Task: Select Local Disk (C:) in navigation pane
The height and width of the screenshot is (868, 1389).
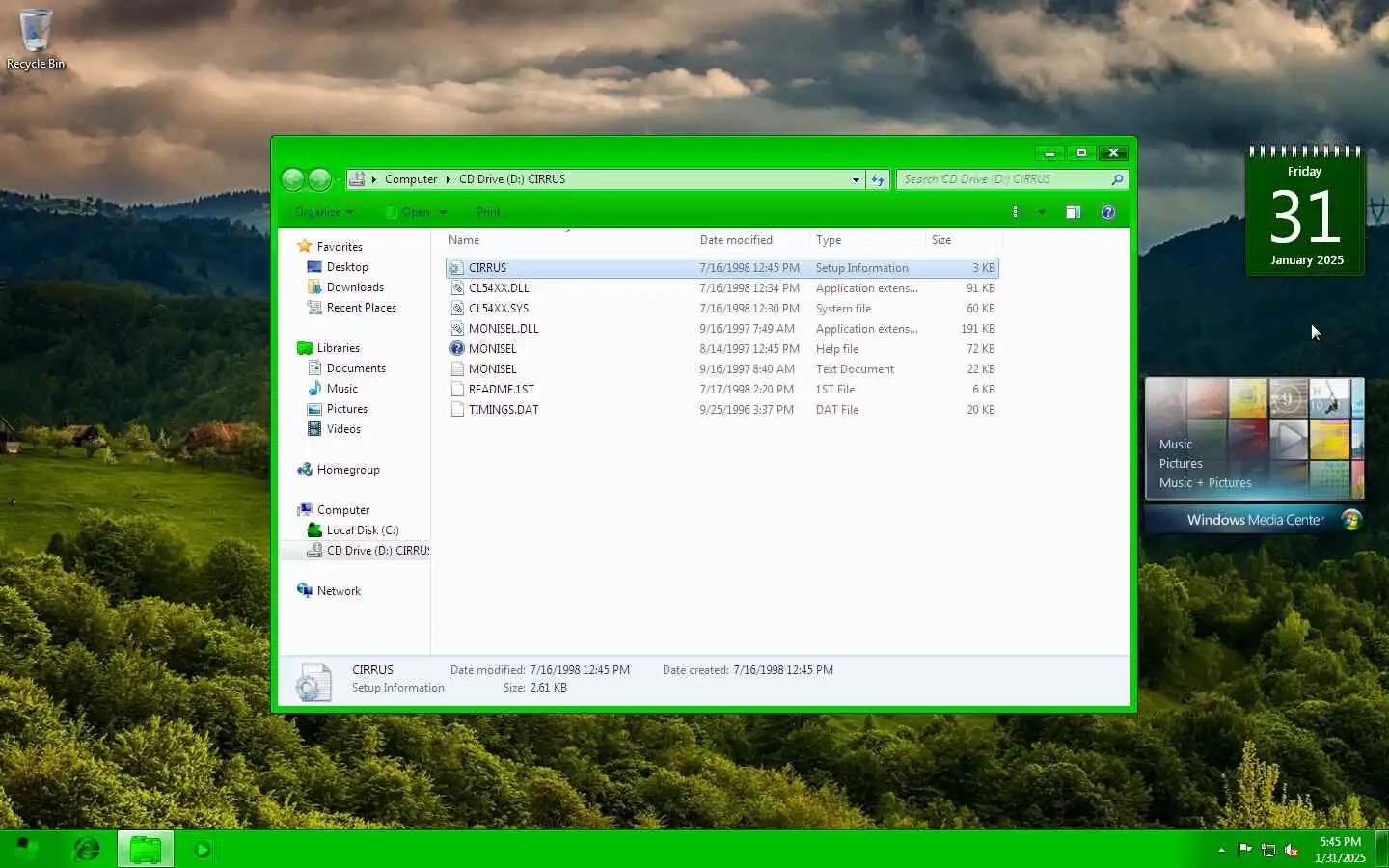Action: (363, 530)
